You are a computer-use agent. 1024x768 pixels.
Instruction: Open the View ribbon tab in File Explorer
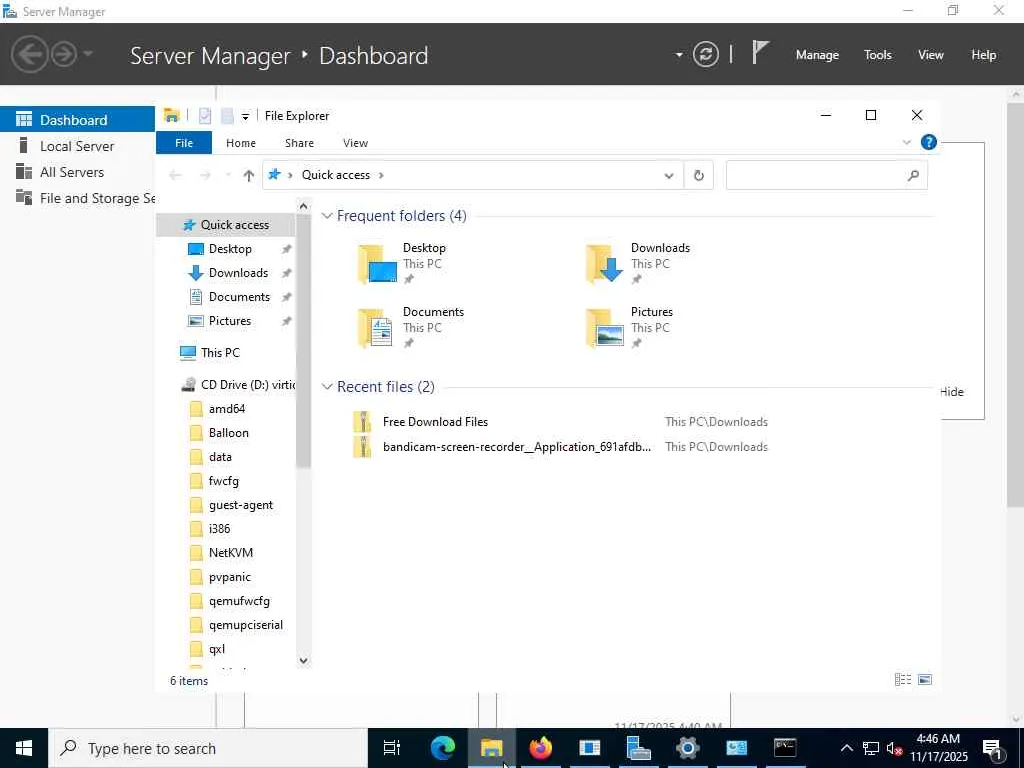pyautogui.click(x=355, y=143)
